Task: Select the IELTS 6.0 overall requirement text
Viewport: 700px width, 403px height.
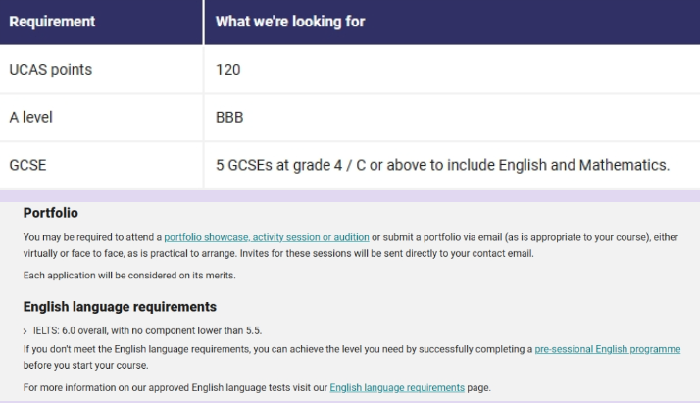Action: tap(147, 330)
